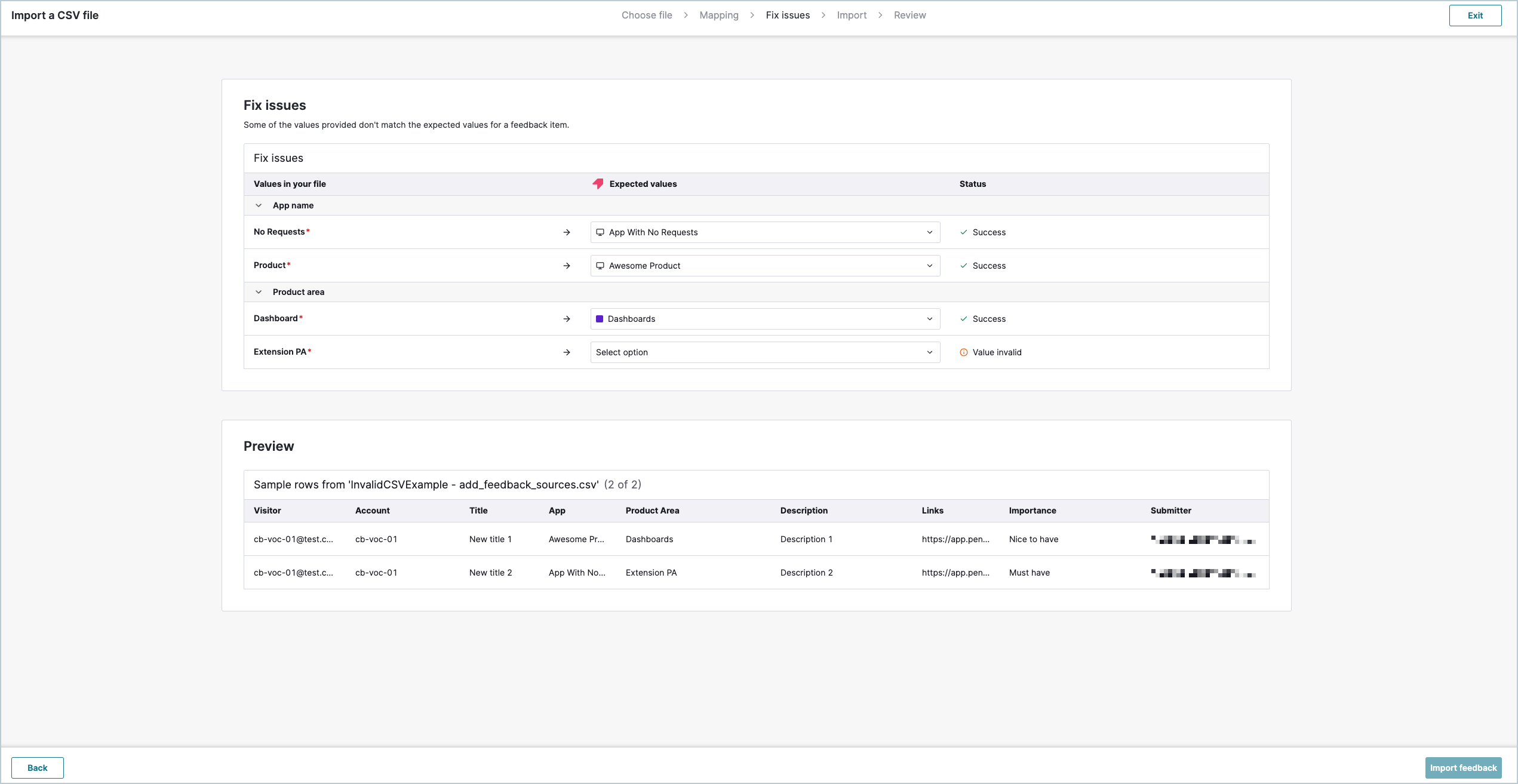This screenshot has height=784, width=1518.
Task: Click 'Extension PA' value label in Fix issues
Action: coord(280,352)
